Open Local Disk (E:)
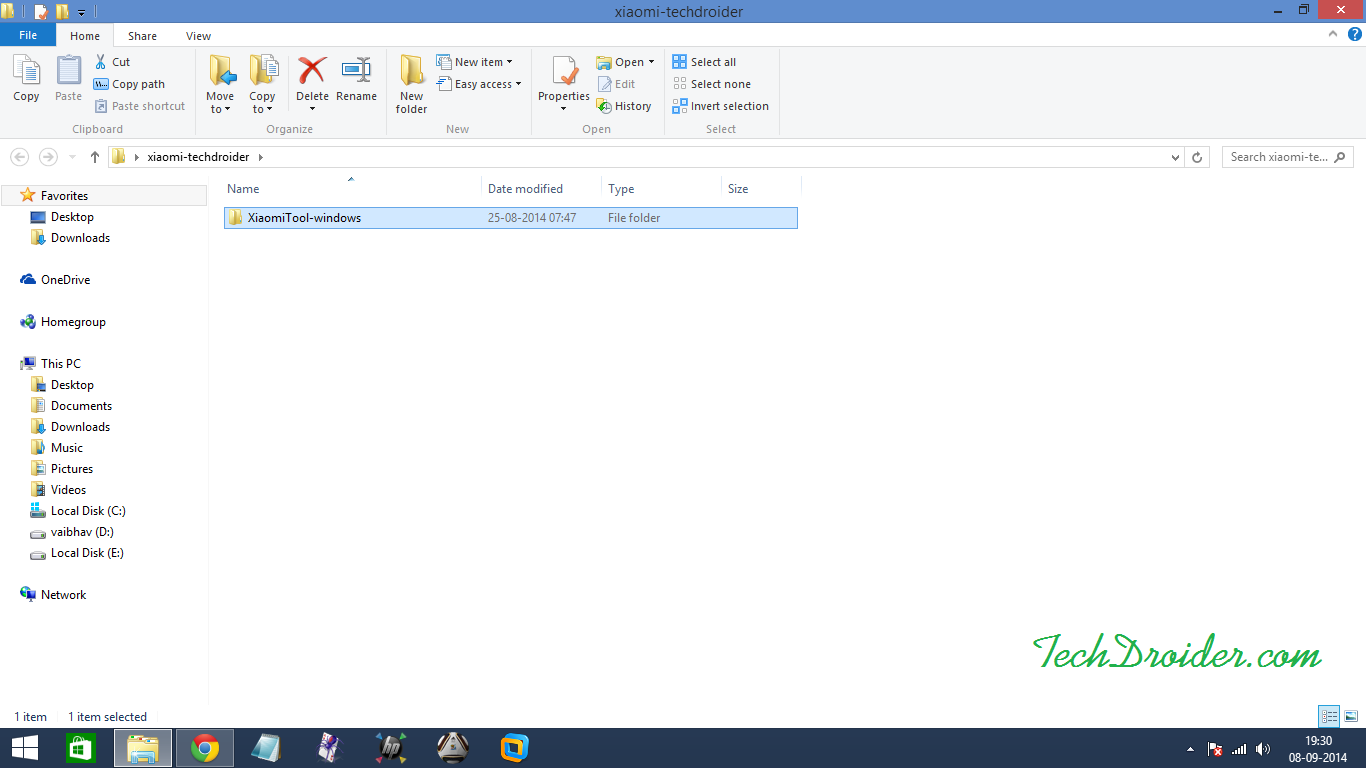This screenshot has height=768, width=1366. 87,553
